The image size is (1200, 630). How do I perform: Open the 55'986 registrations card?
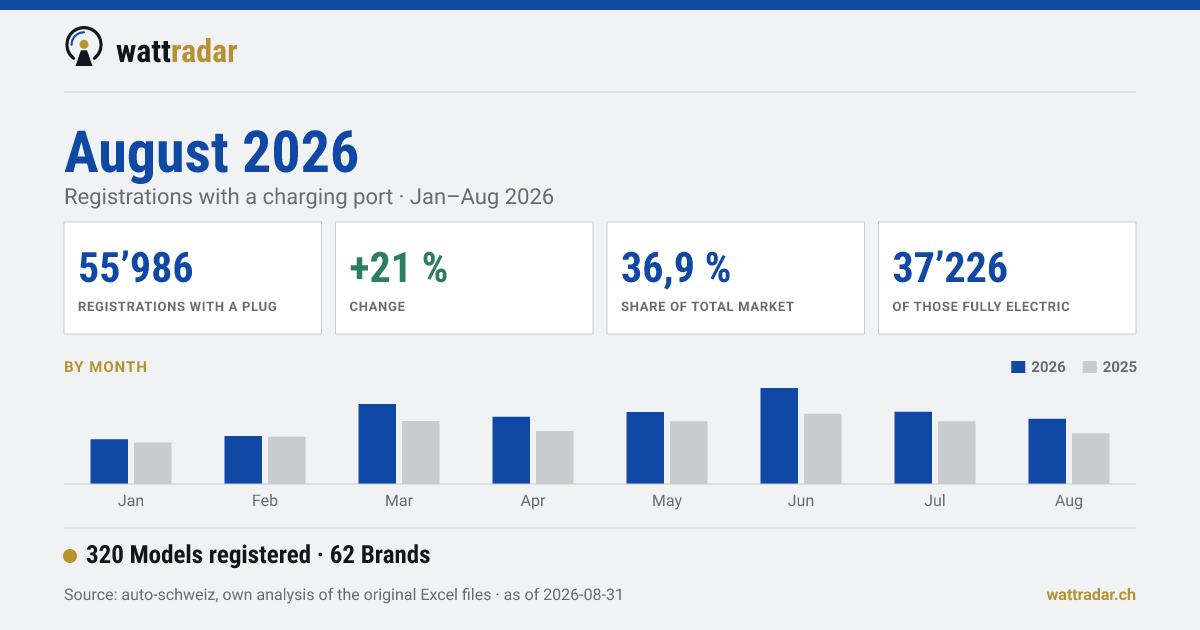[x=193, y=278]
